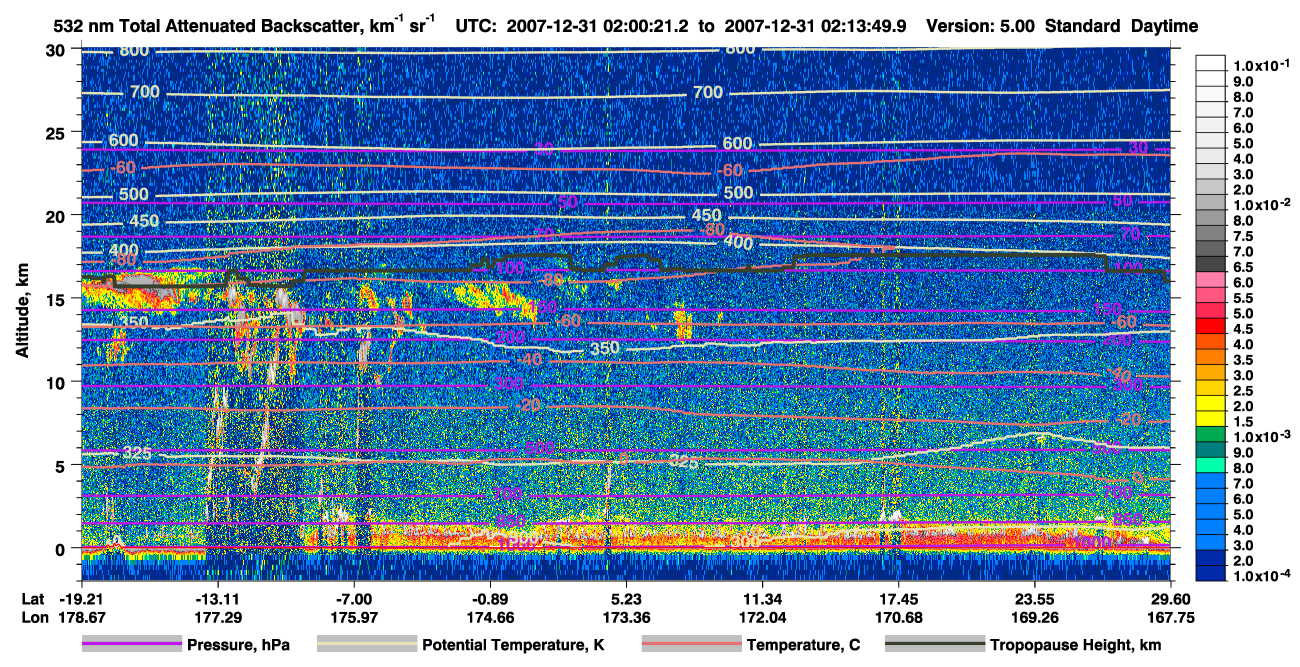Image resolution: width=1300 pixels, height=667 pixels.
Task: Click longitude value 169.26
Action: click(x=1035, y=617)
